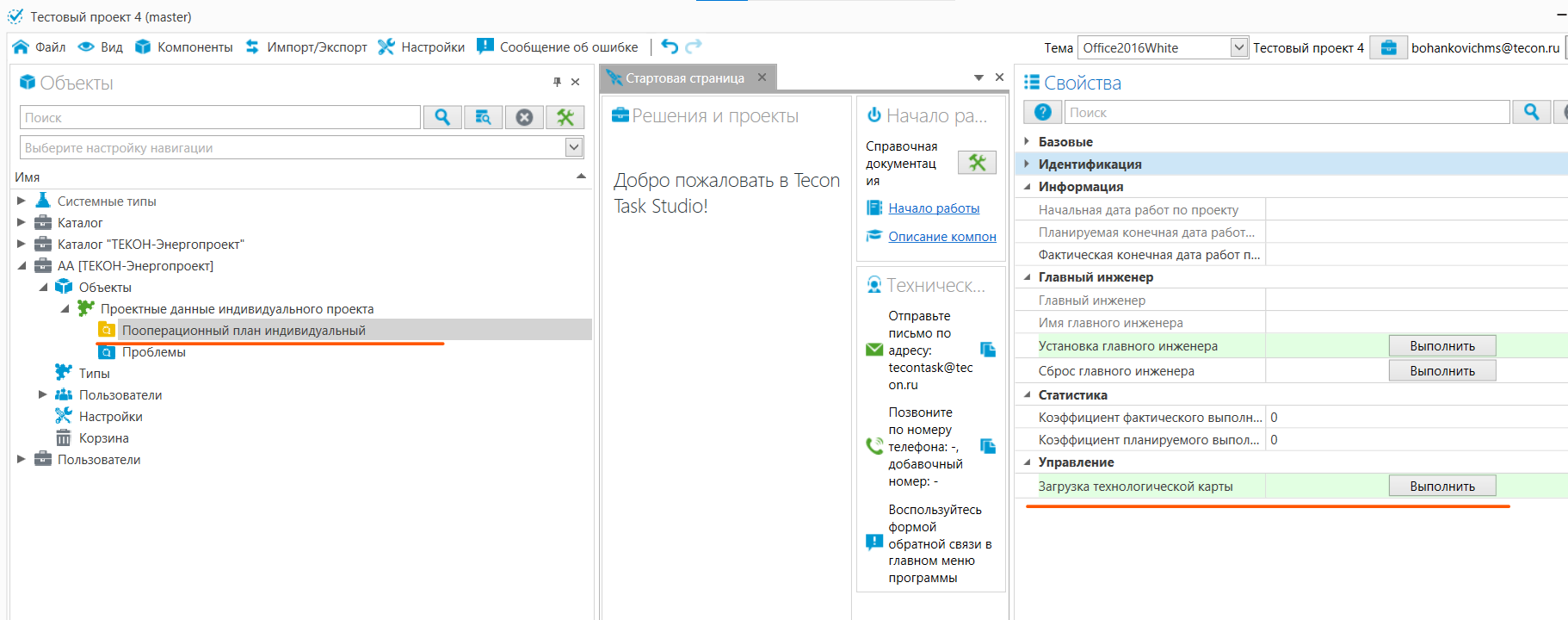
Task: Pin the Objects panel
Action: tap(557, 82)
